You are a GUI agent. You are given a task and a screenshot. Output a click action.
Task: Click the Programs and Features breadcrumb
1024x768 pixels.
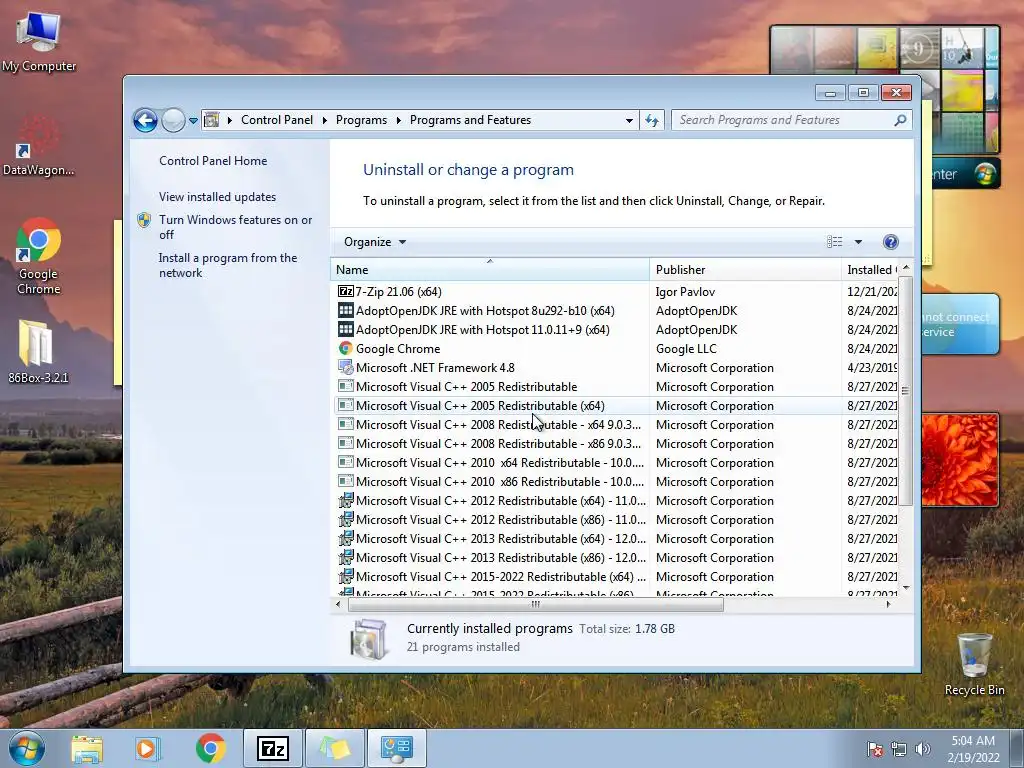click(x=470, y=120)
